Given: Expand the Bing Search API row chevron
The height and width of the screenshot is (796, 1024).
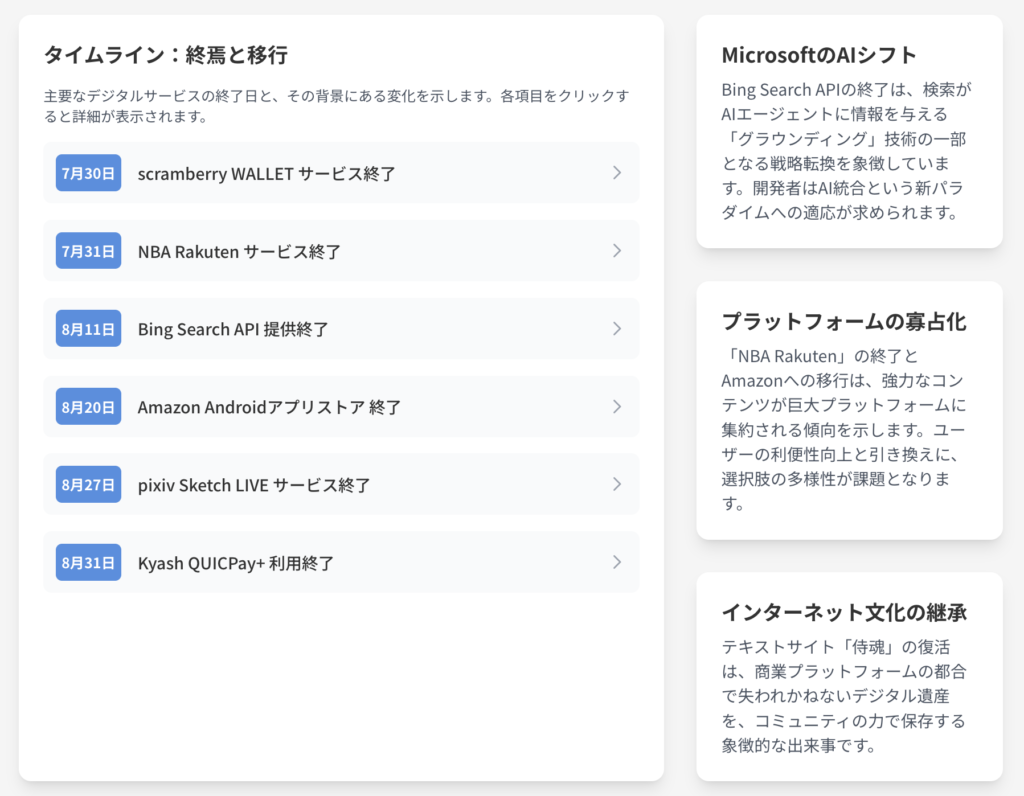Looking at the screenshot, I should coord(616,328).
